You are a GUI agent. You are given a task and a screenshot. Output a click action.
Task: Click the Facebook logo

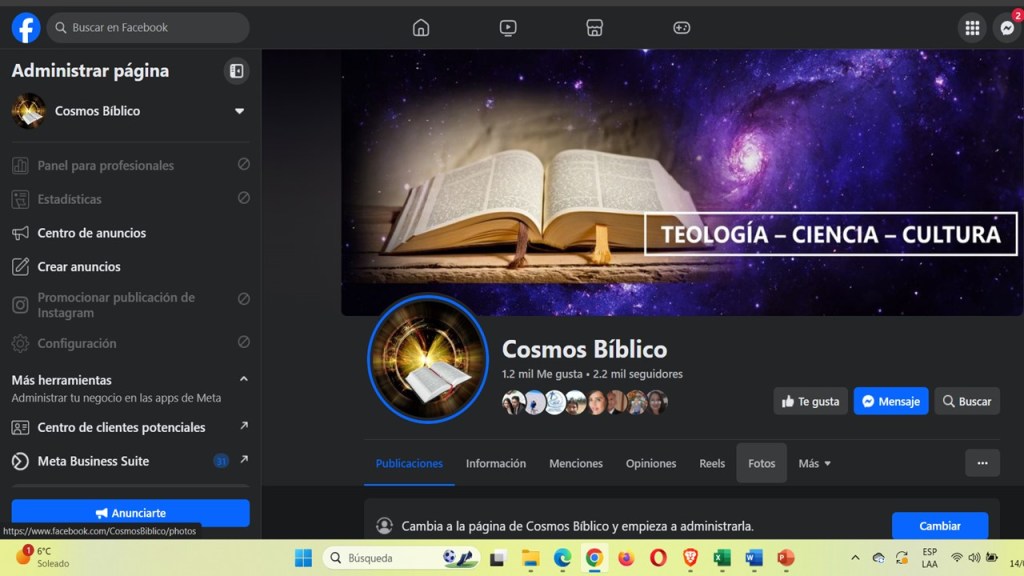(x=26, y=28)
